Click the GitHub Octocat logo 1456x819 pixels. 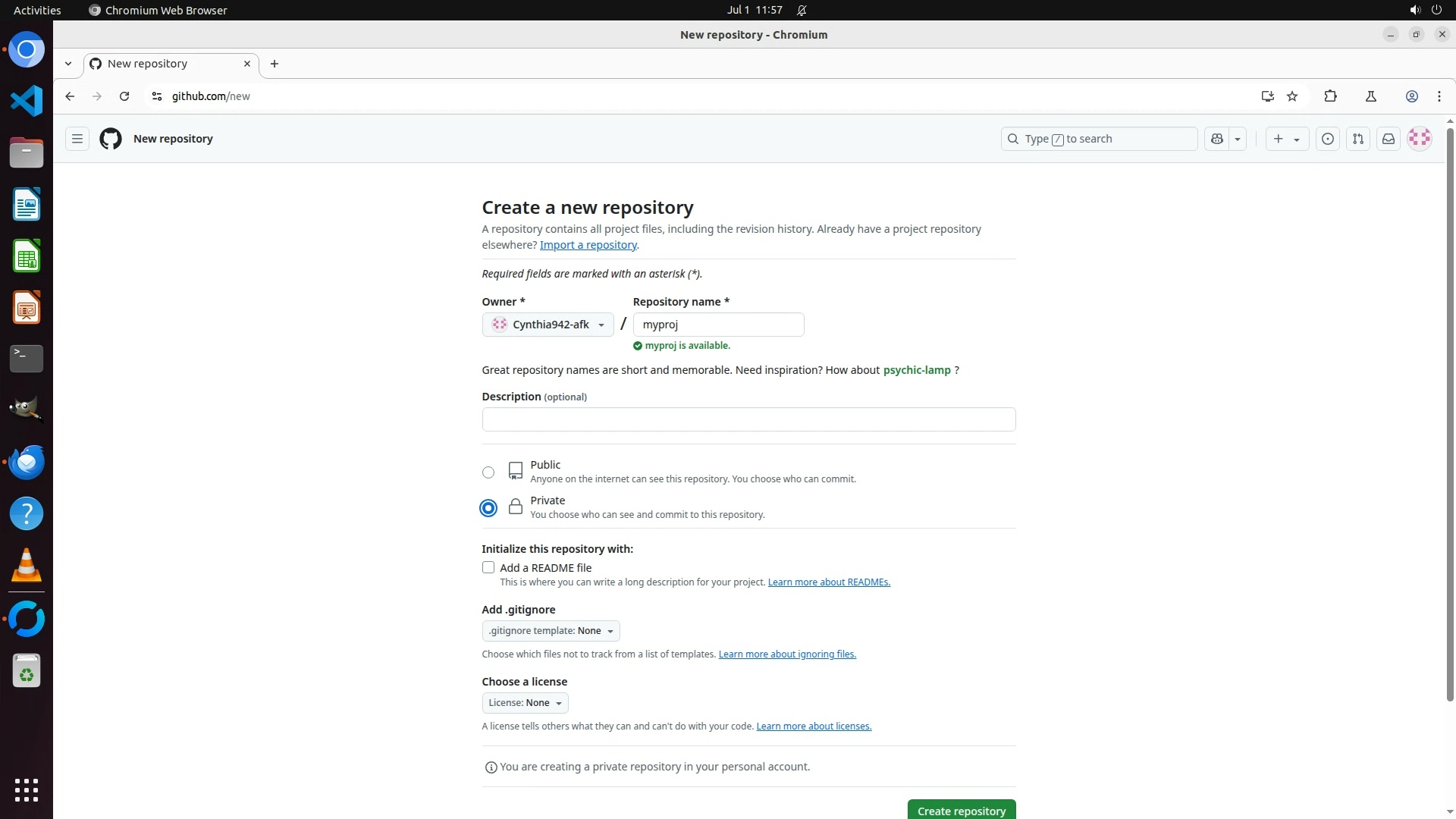pos(111,139)
